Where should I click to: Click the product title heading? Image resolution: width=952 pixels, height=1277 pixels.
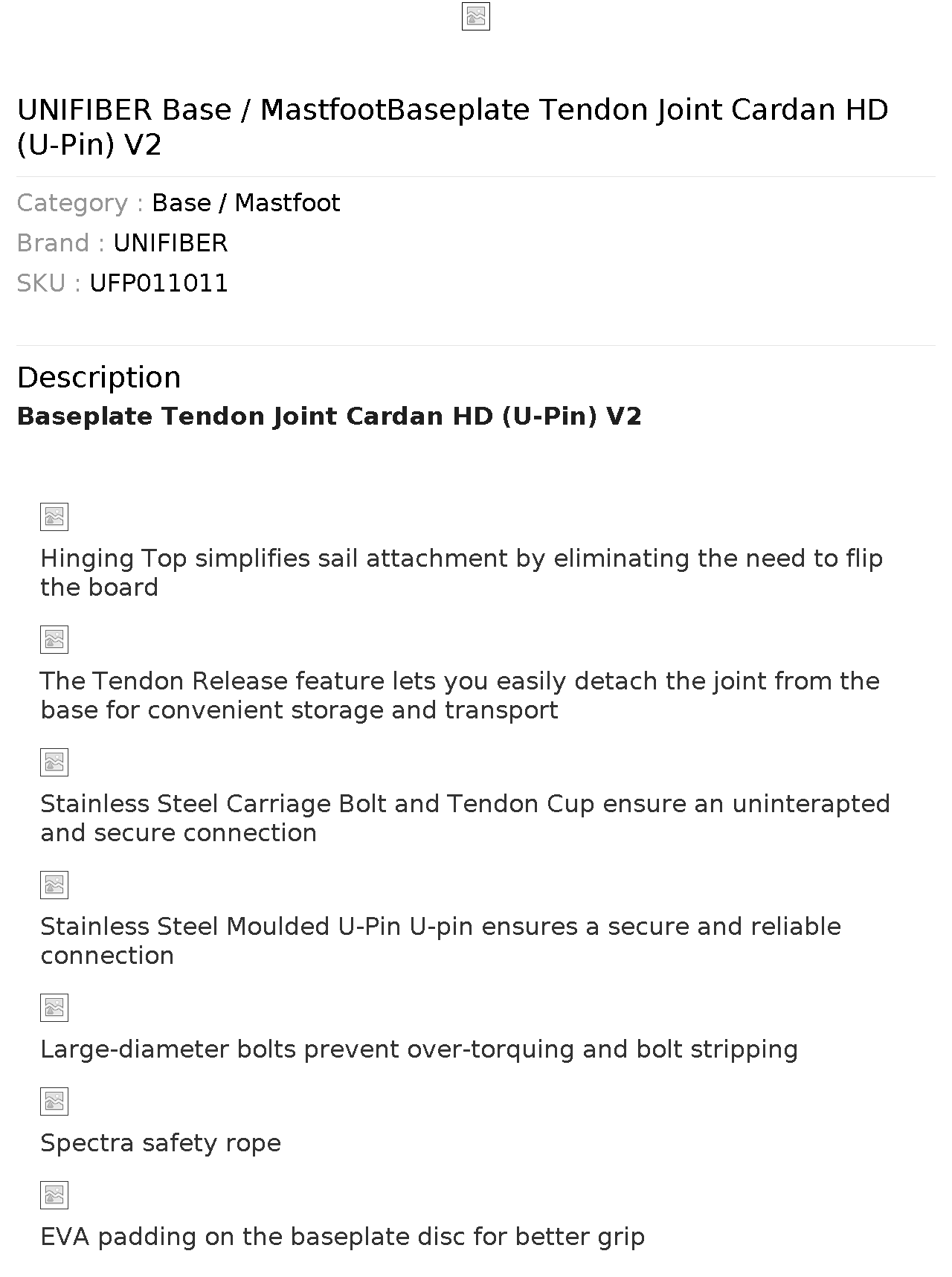[x=452, y=127]
